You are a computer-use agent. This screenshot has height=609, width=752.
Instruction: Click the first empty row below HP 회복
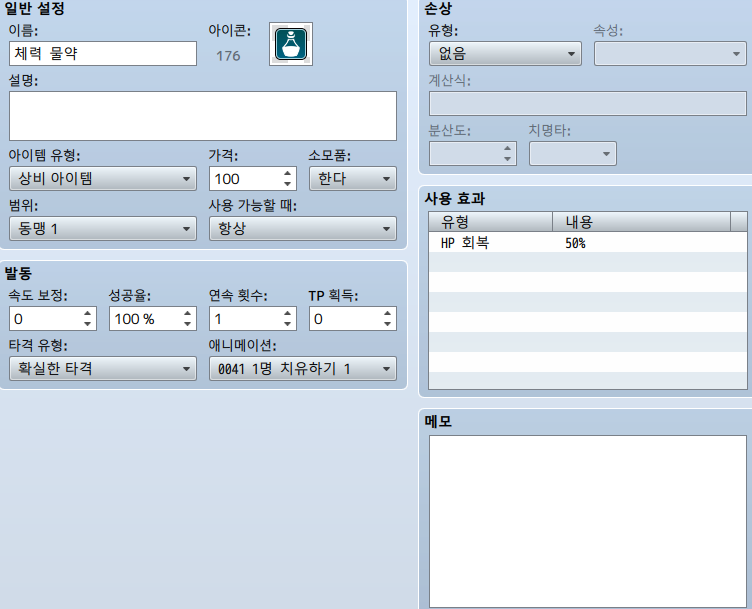click(588, 262)
